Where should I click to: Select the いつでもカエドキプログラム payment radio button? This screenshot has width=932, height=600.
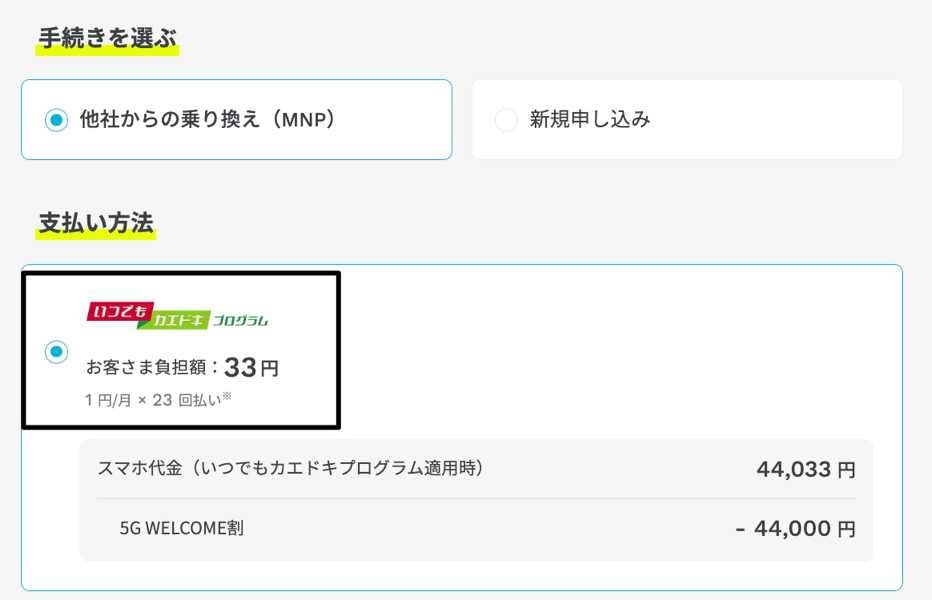[56, 352]
